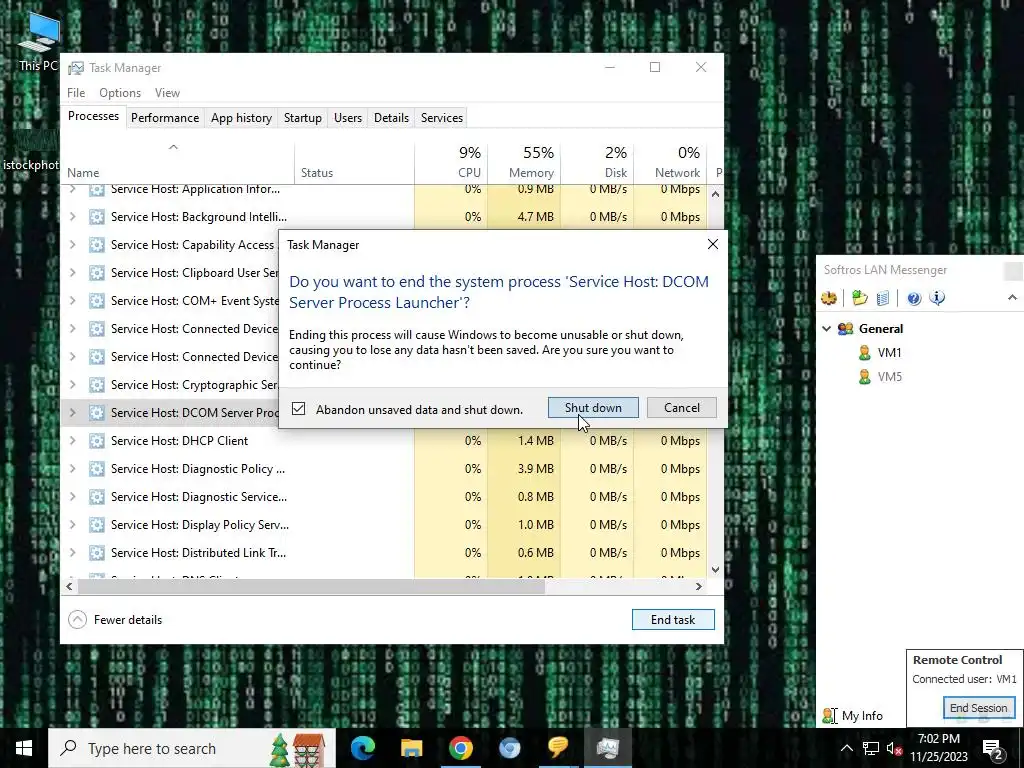This screenshot has width=1024, height=768.
Task: Click Fewer details in Task Manager
Action: 115,620
